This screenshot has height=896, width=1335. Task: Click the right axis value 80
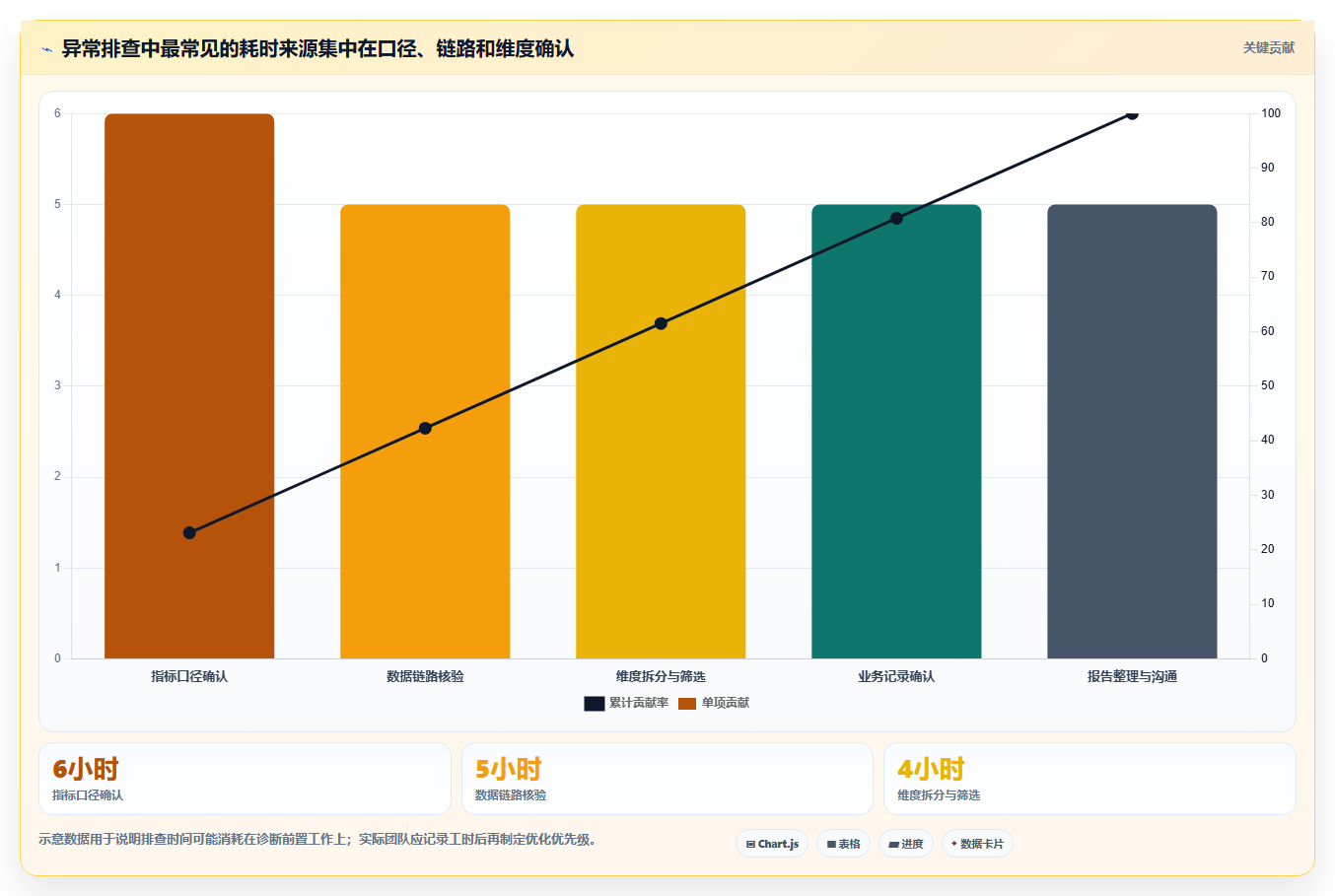(x=1268, y=222)
